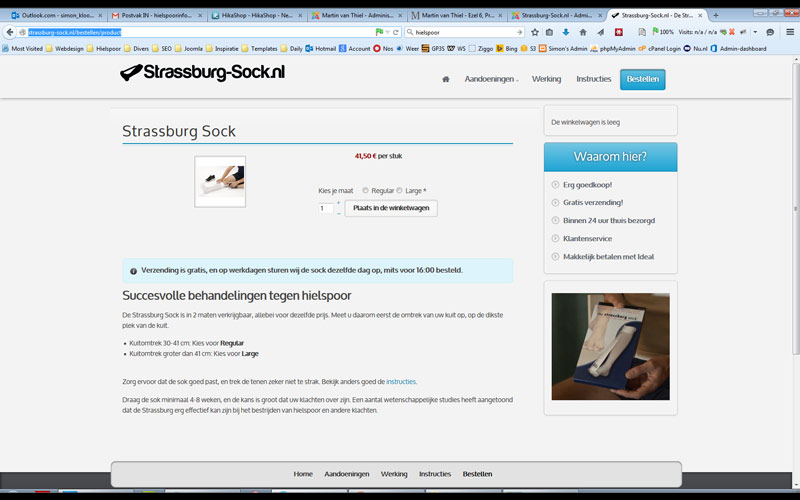This screenshot has height=500, width=800.
Task: Open a new tab with the plus button
Action: [x=715, y=15]
